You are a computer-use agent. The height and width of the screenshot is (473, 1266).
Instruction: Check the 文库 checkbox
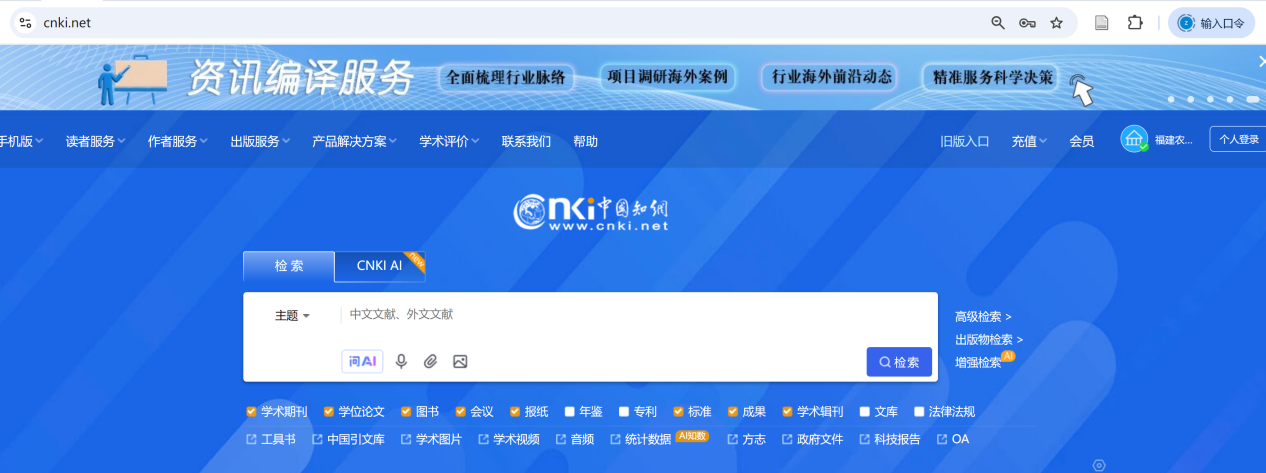(x=864, y=411)
